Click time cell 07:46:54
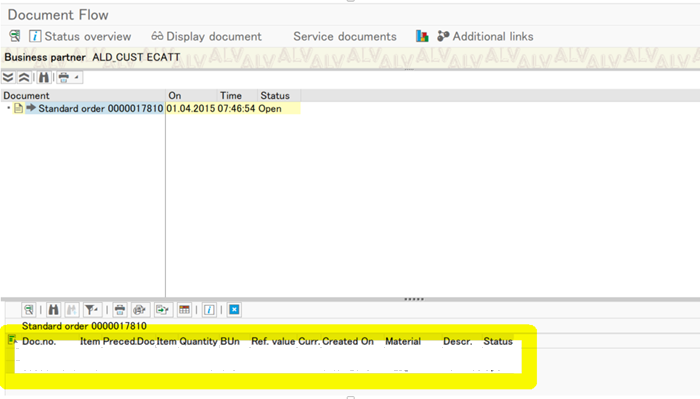The width and height of the screenshot is (700, 399). 236,108
